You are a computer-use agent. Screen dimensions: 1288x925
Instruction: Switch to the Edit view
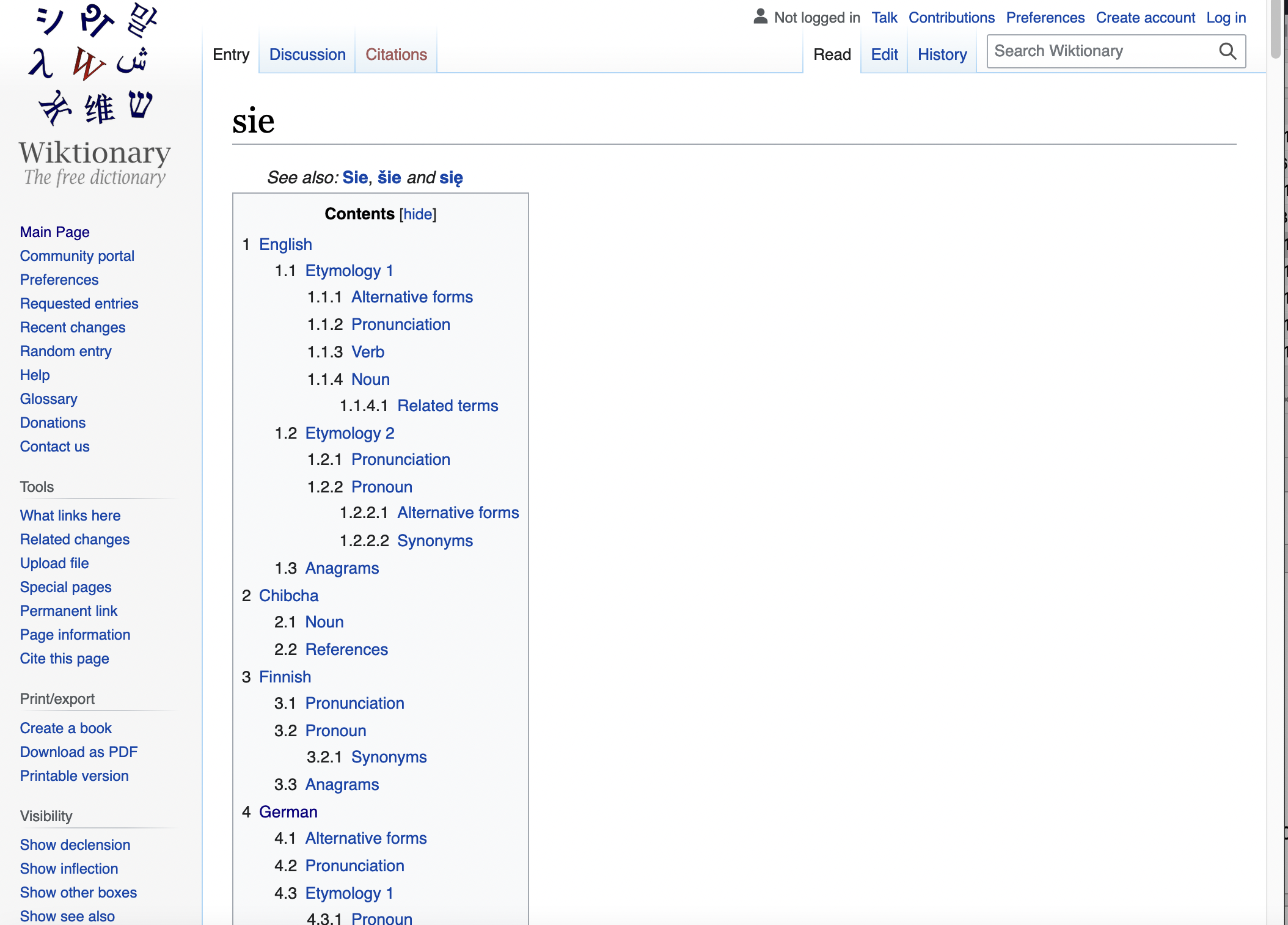pyautogui.click(x=884, y=54)
